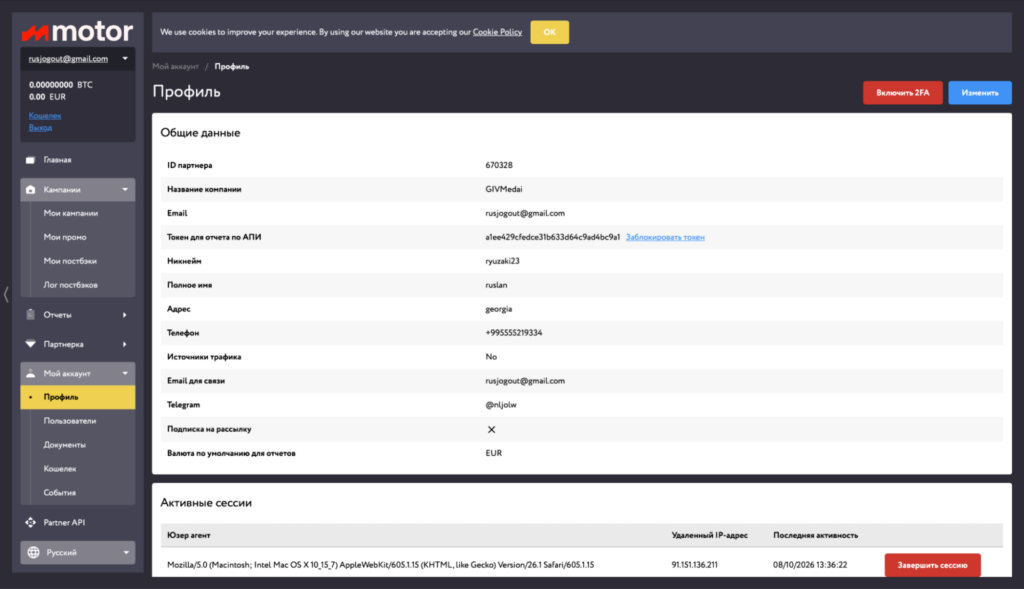This screenshot has height=589, width=1024.
Task: Click the Motor logo
Action: point(77,31)
